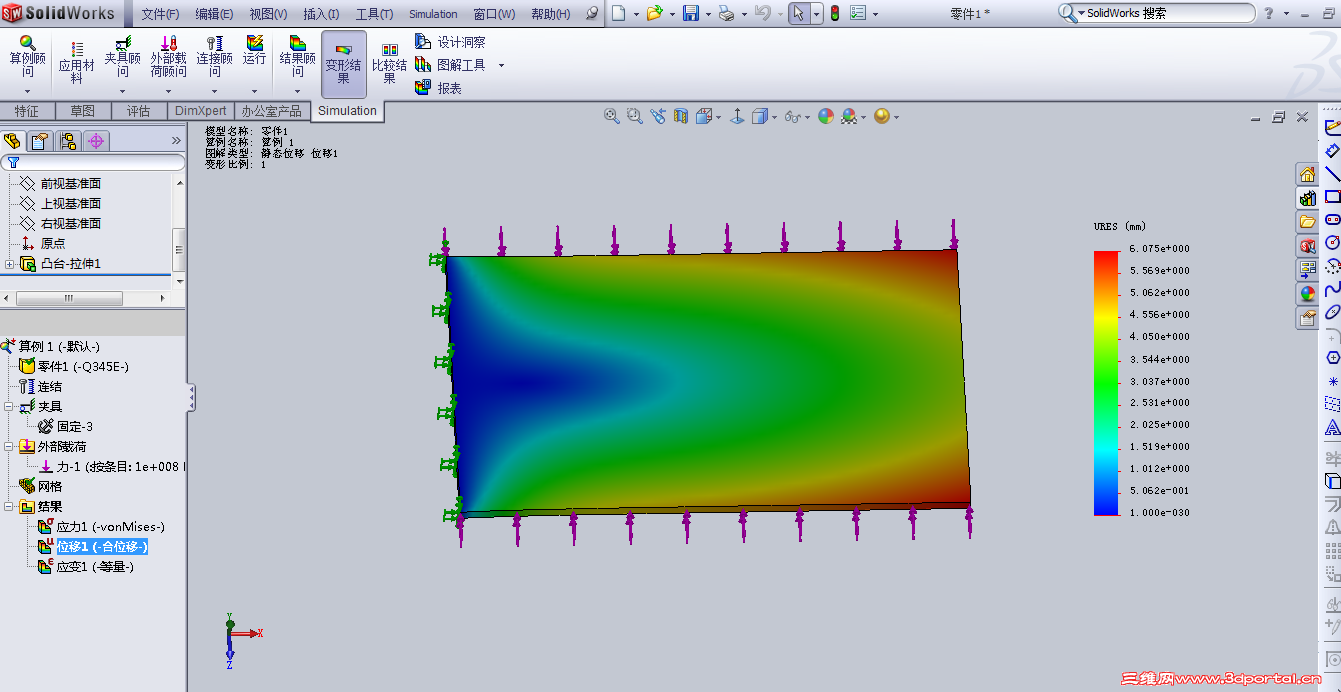
Task: Open the PropertyManager tab icon
Action: click(40, 141)
